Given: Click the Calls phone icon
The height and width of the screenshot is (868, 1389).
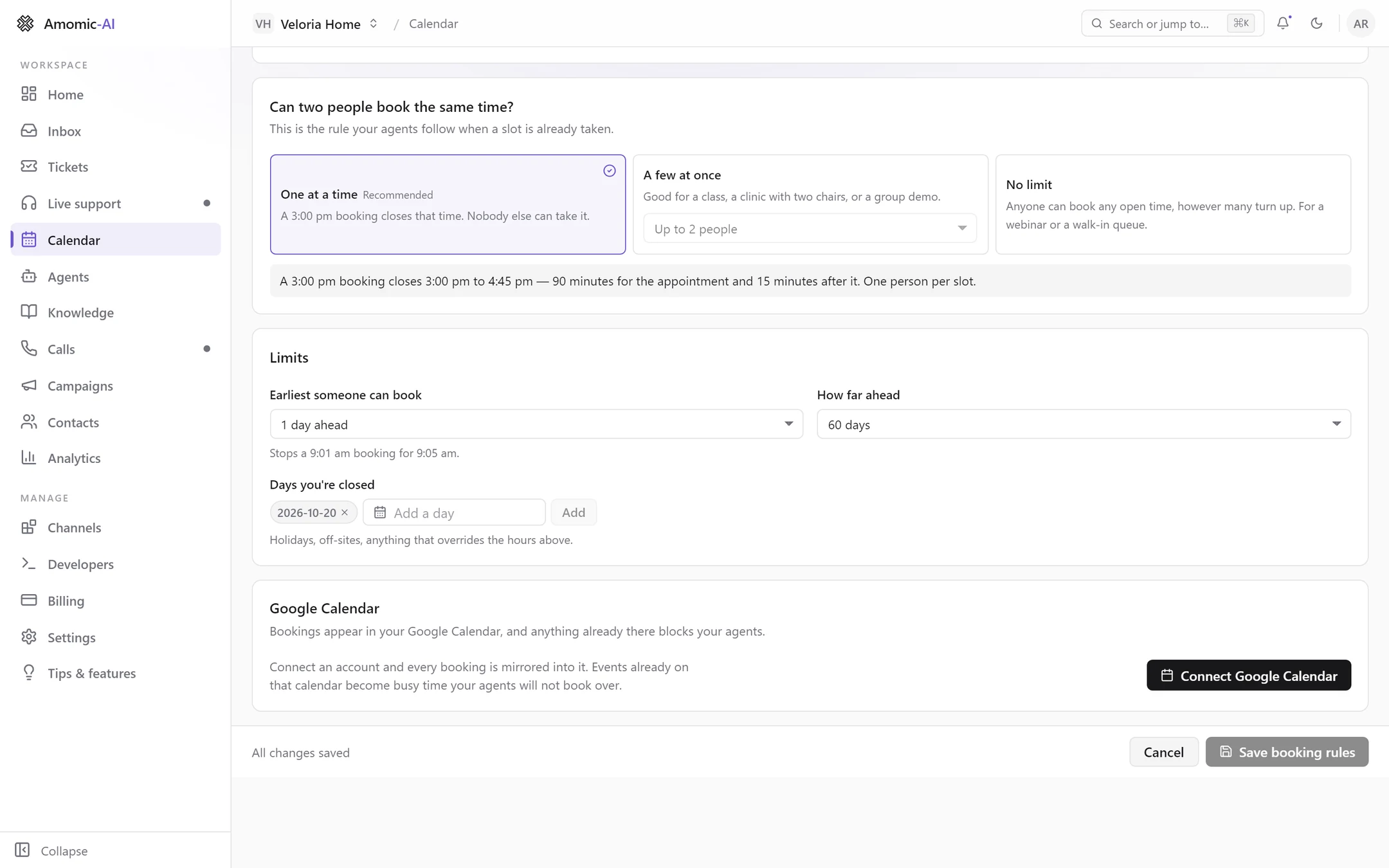Looking at the screenshot, I should pos(29,348).
